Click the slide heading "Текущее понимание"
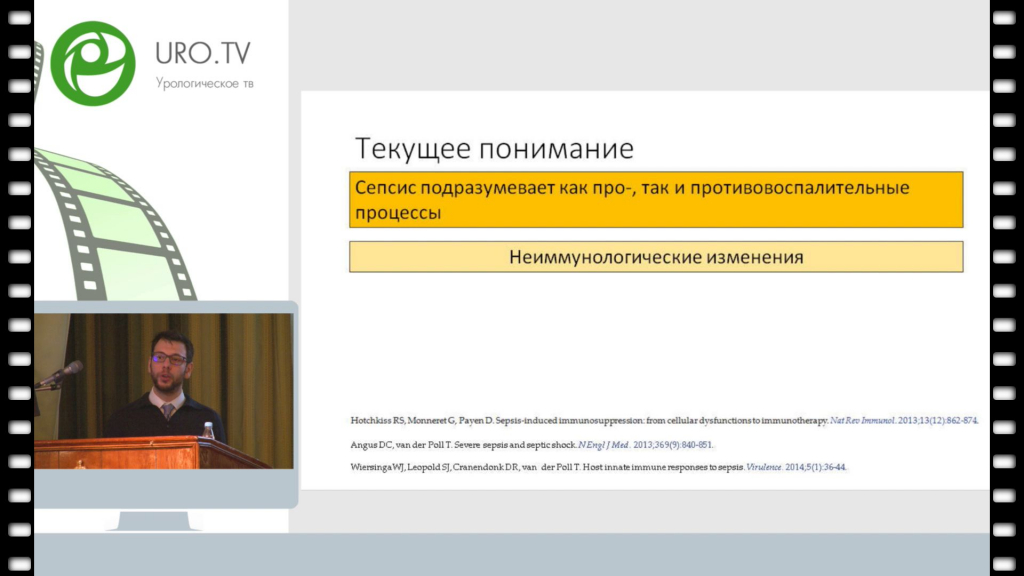This screenshot has height=576, width=1024. 494,148
